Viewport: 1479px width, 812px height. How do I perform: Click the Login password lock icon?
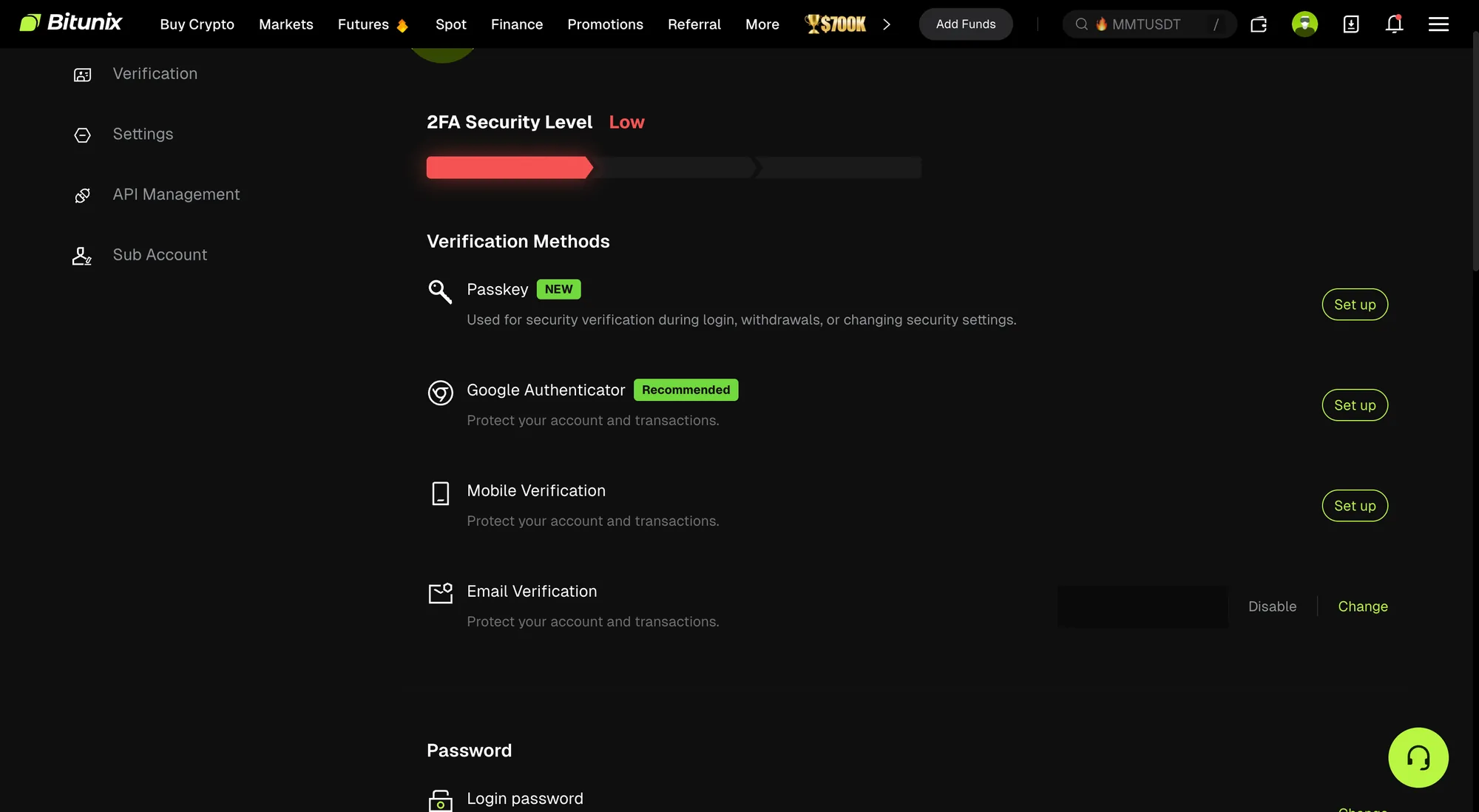click(x=440, y=800)
